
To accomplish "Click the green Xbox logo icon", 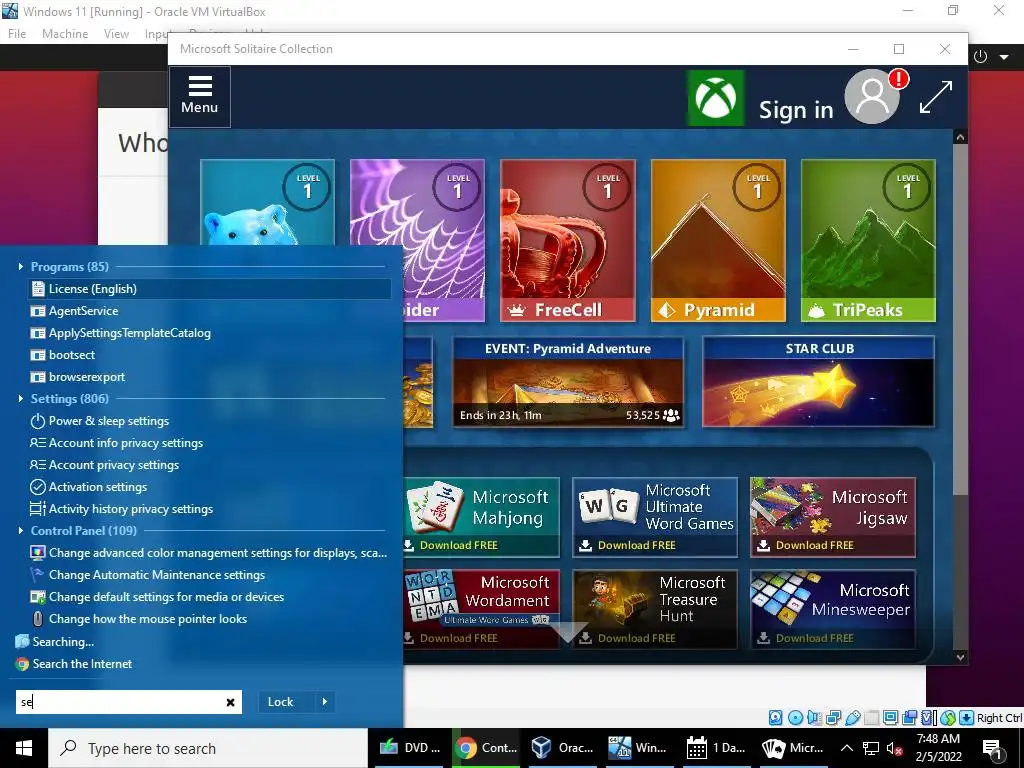I will [x=715, y=98].
